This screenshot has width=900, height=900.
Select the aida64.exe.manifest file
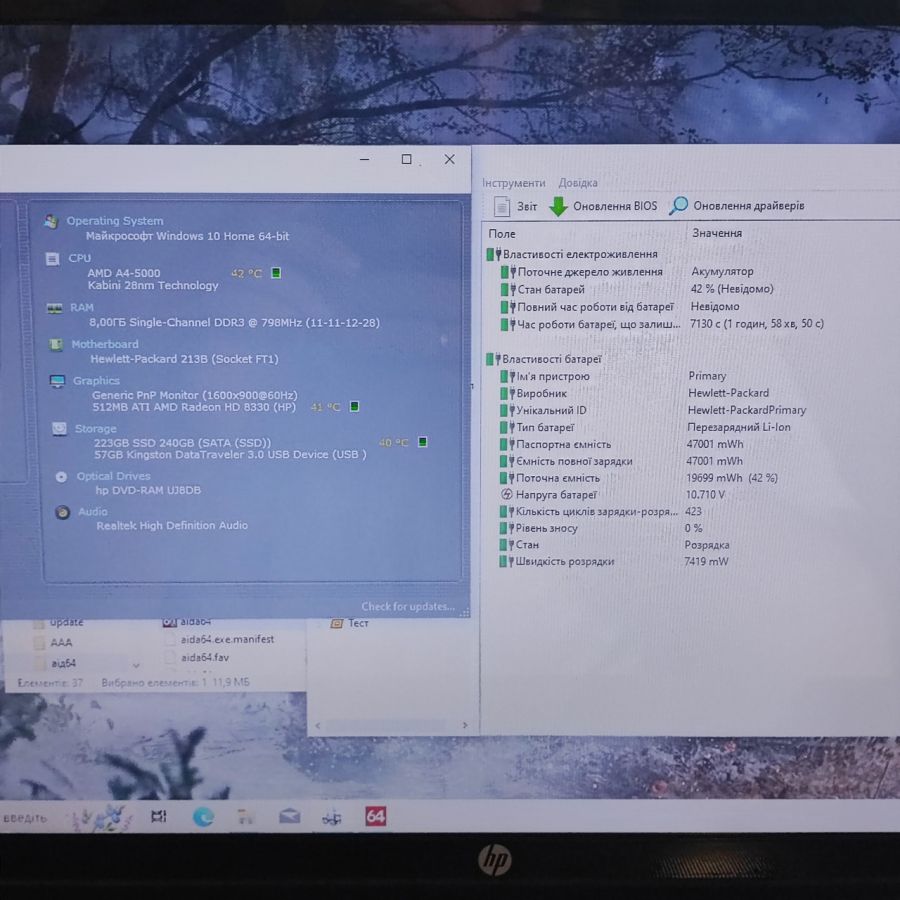(x=227, y=639)
